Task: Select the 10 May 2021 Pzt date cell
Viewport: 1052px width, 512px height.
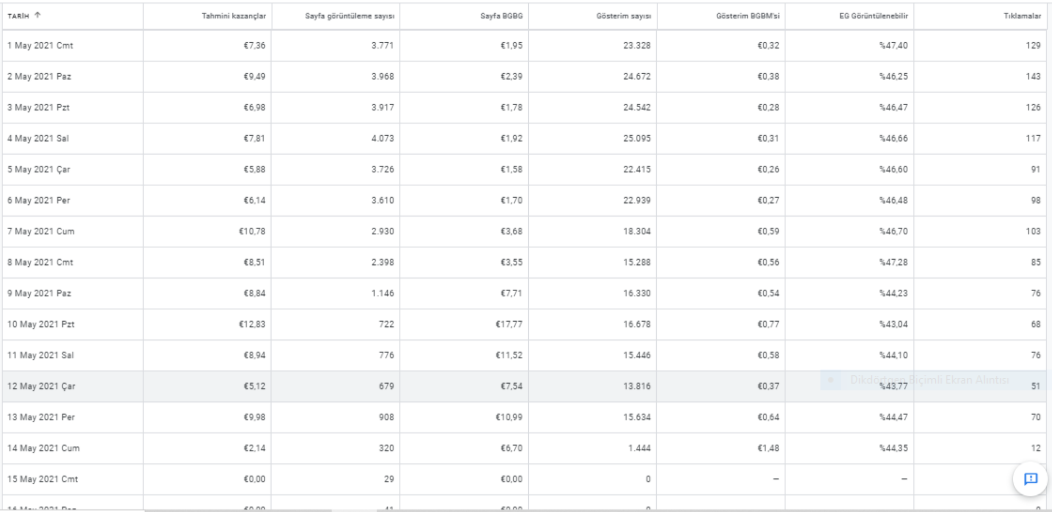Action: (41, 324)
